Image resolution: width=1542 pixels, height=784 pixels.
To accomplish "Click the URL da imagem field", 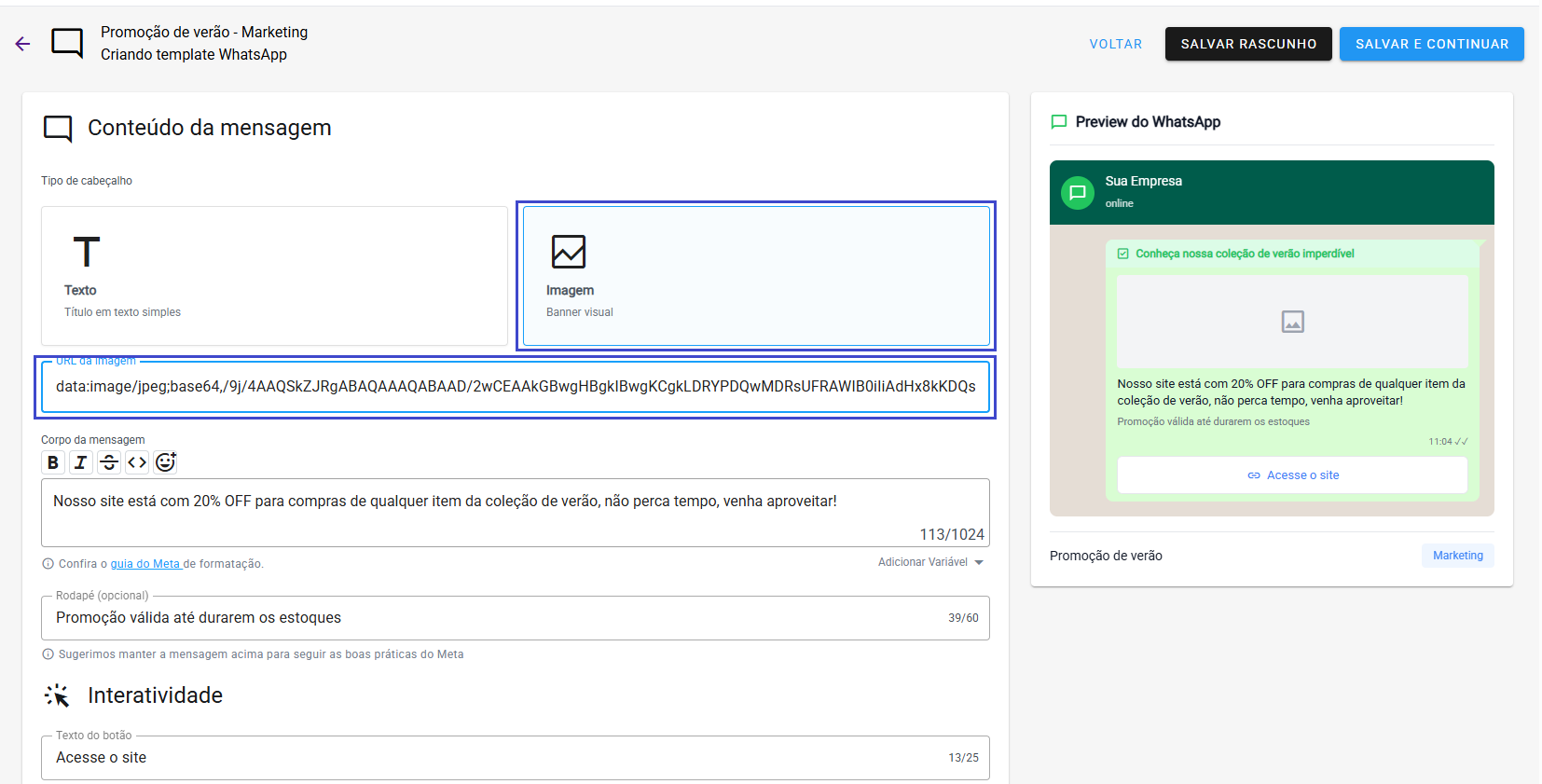I will point(515,387).
